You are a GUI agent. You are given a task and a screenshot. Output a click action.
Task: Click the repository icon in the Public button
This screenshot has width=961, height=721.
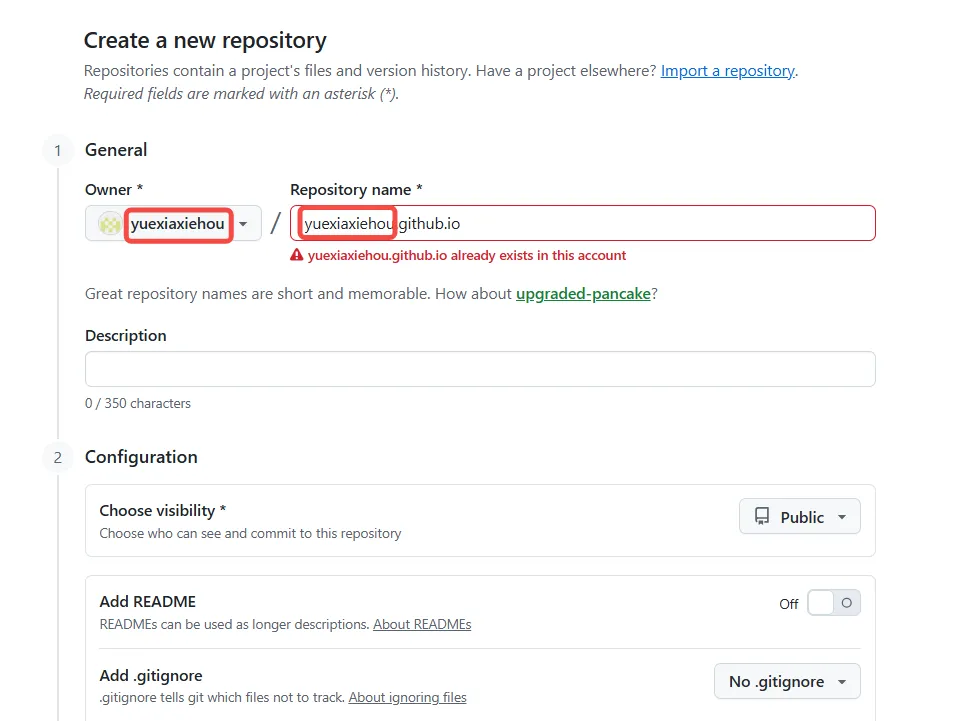(763, 517)
